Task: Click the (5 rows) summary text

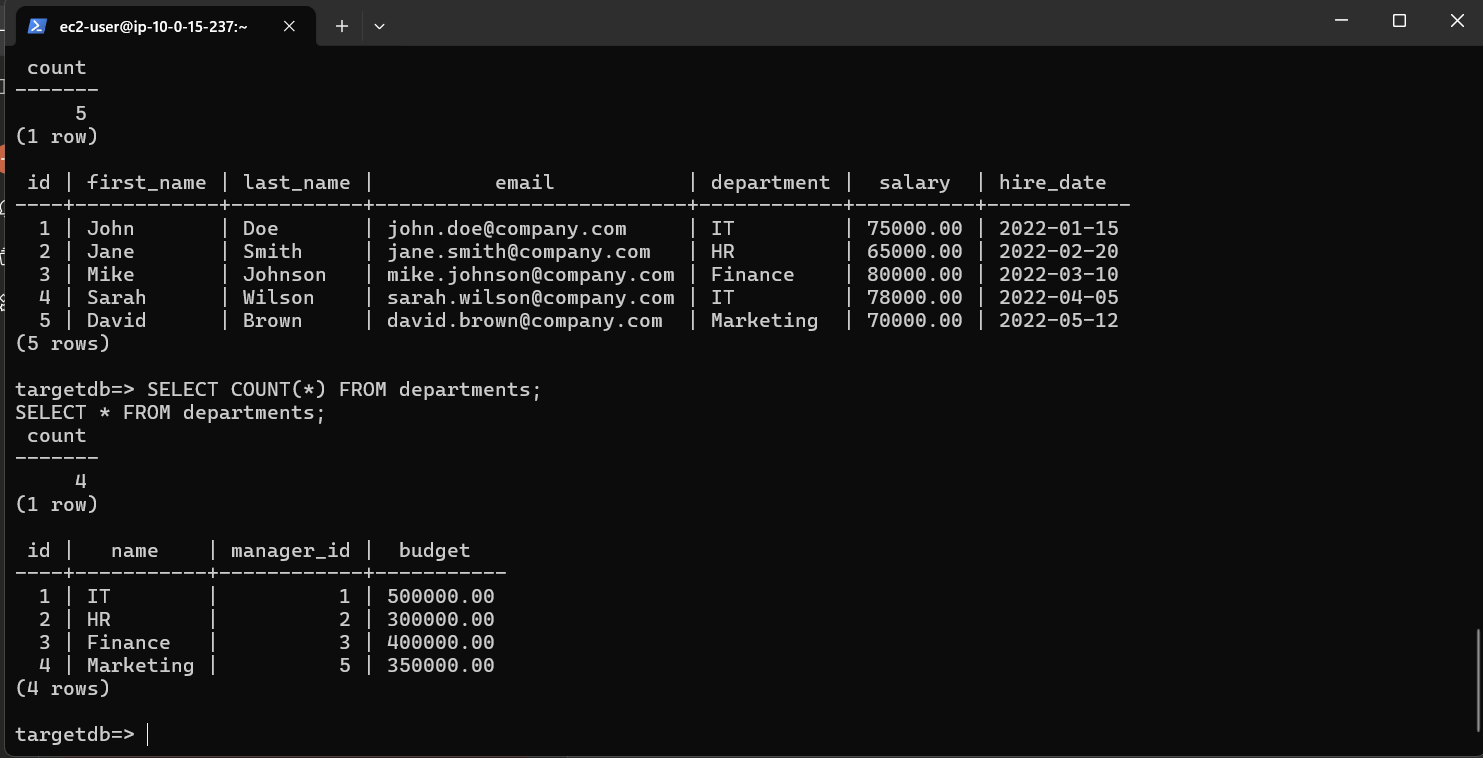Action: coord(62,343)
